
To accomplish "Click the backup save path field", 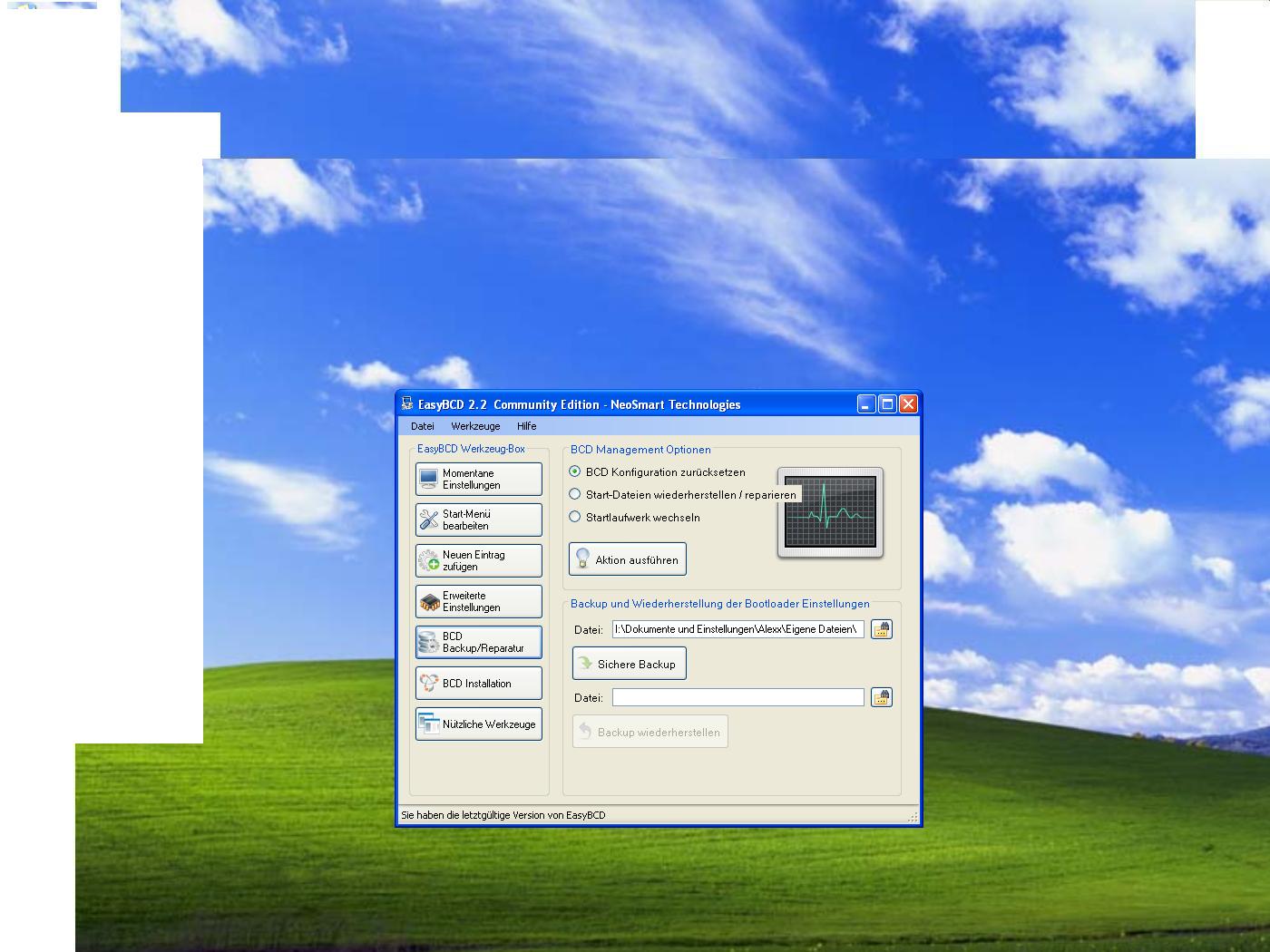I will tap(738, 629).
